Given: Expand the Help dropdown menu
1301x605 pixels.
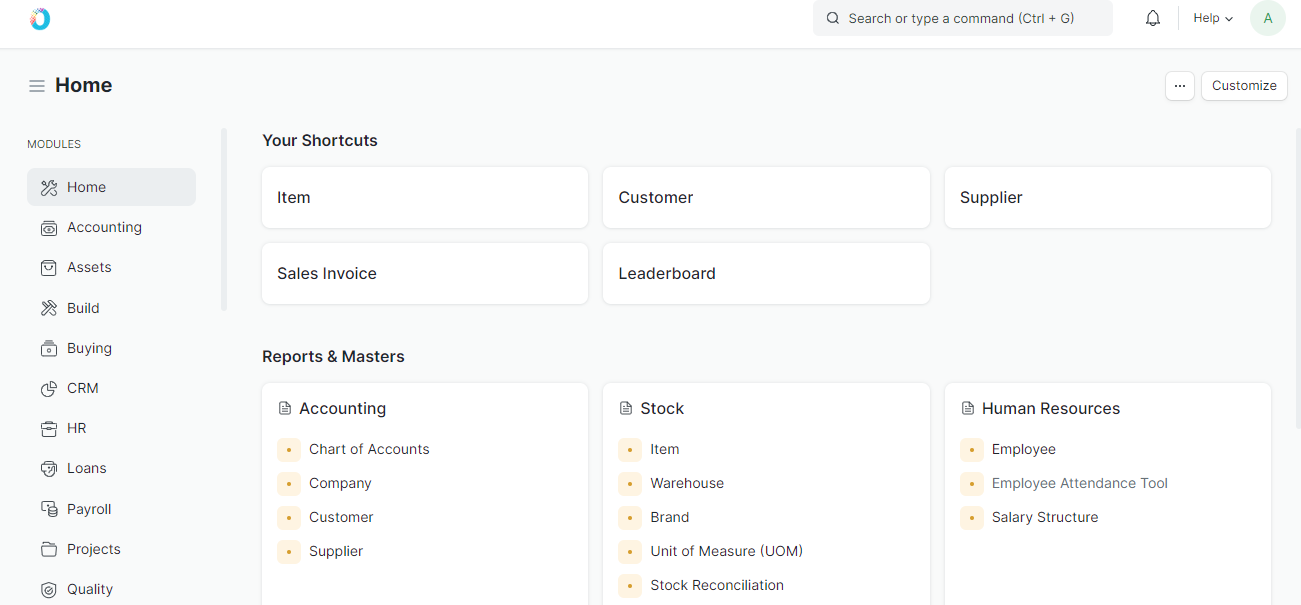Looking at the screenshot, I should click(1213, 18).
